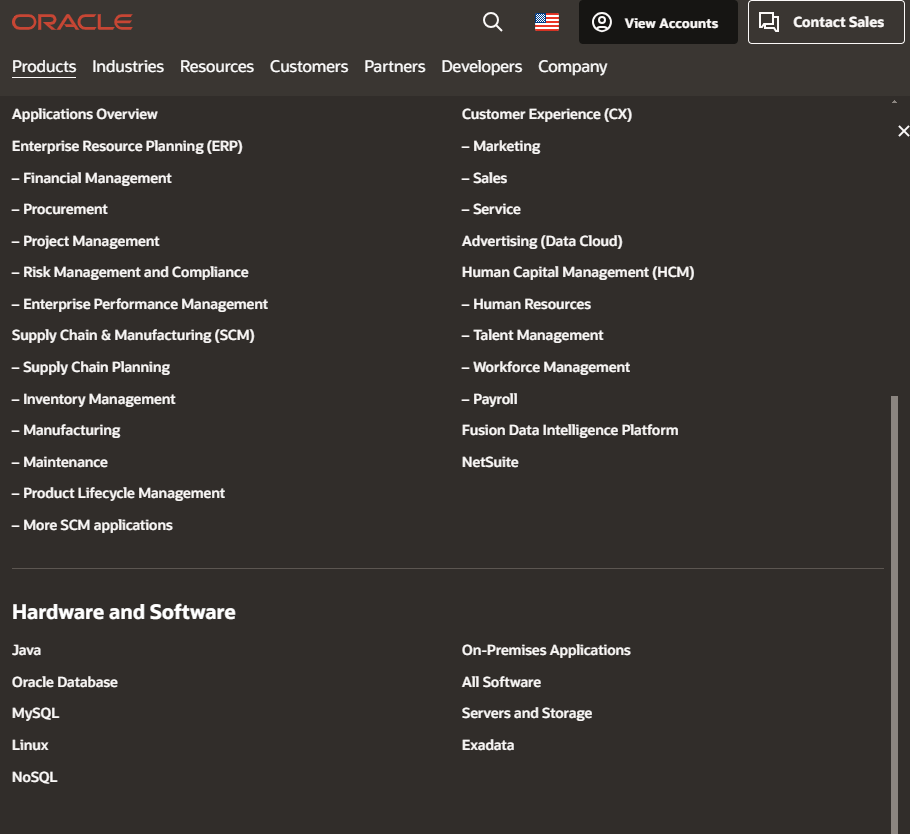Open the Maintenance link

coord(60,463)
